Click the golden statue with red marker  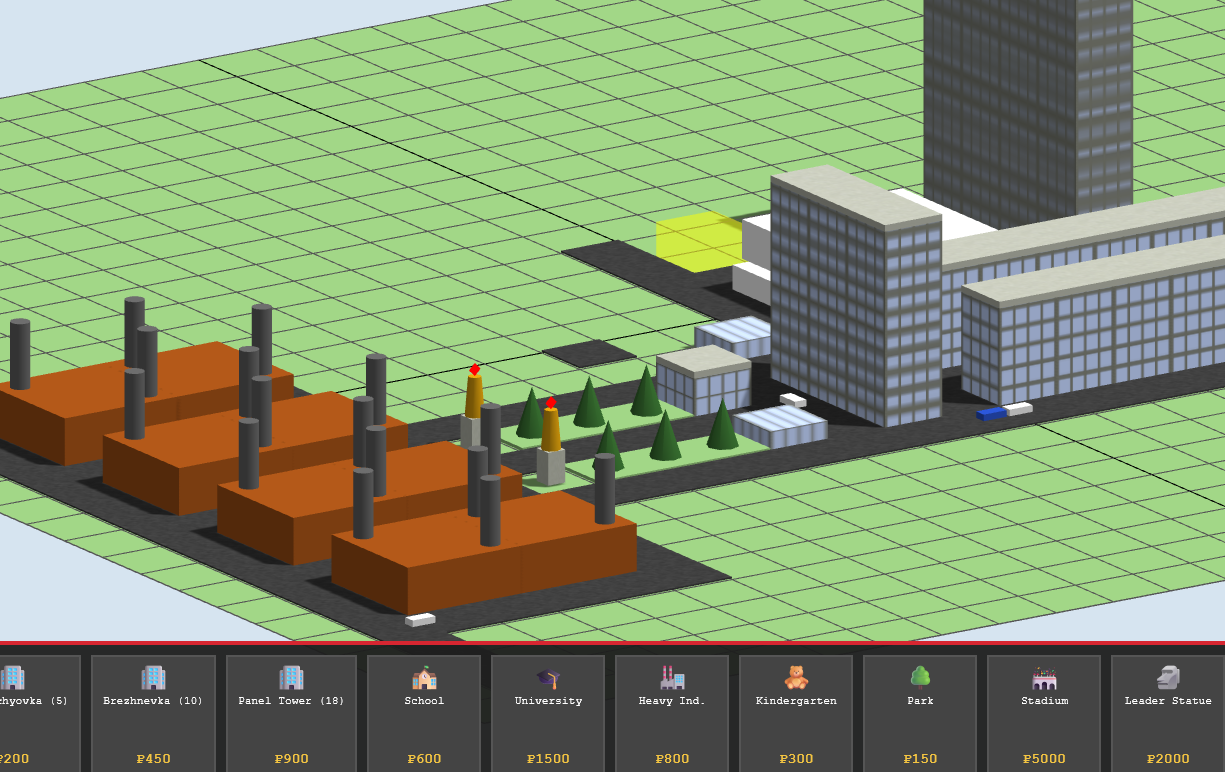(550, 430)
